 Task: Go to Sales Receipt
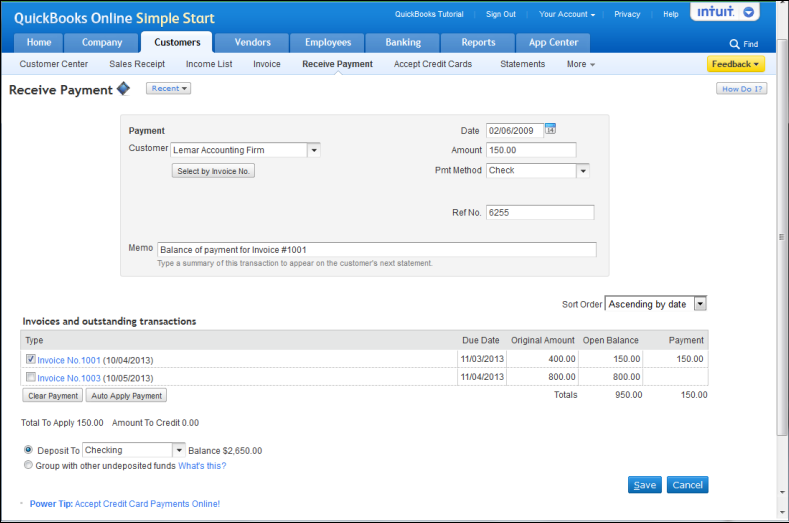pyautogui.click(x=137, y=64)
